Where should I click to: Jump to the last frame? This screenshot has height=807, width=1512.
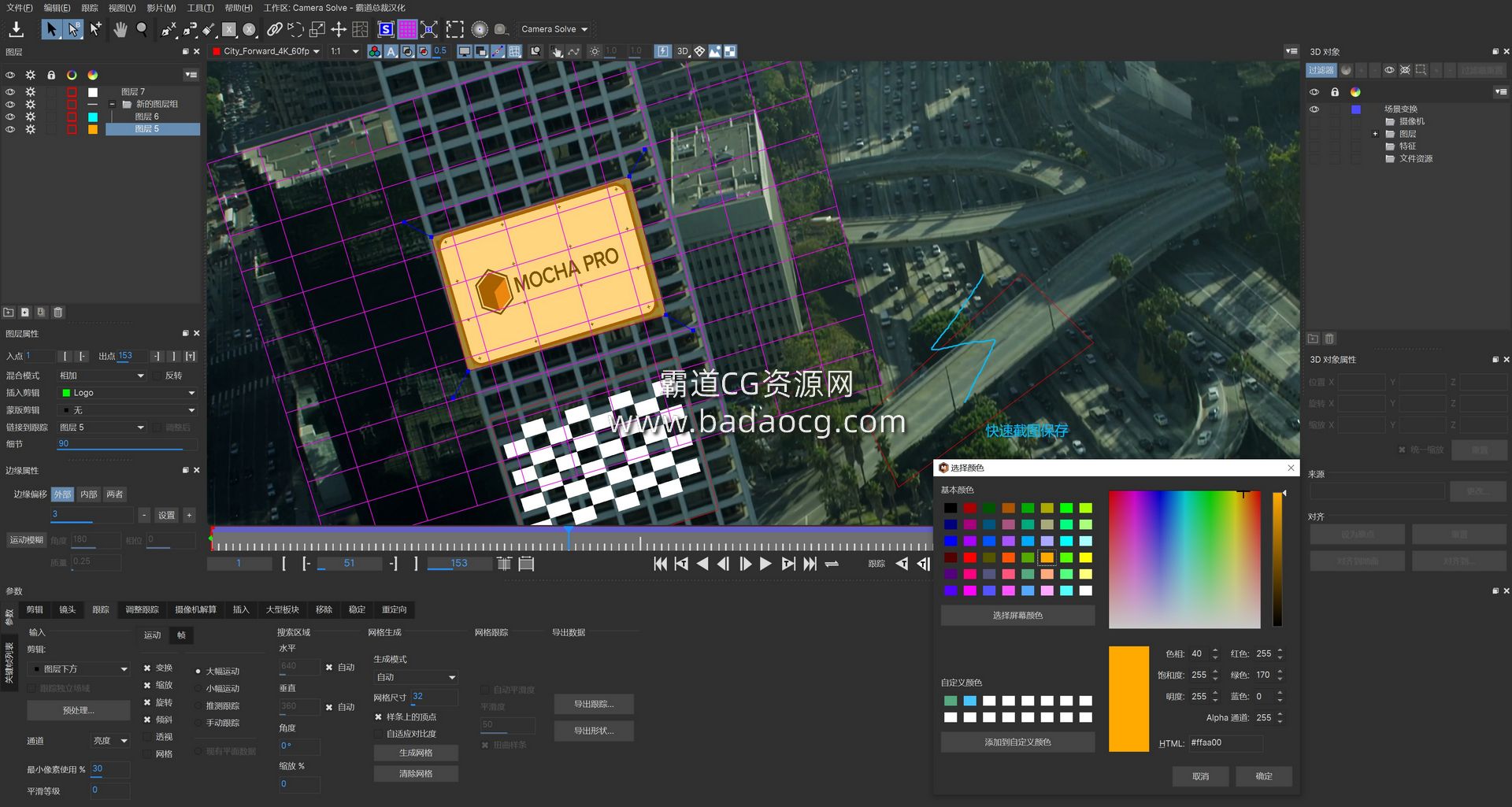(x=810, y=564)
